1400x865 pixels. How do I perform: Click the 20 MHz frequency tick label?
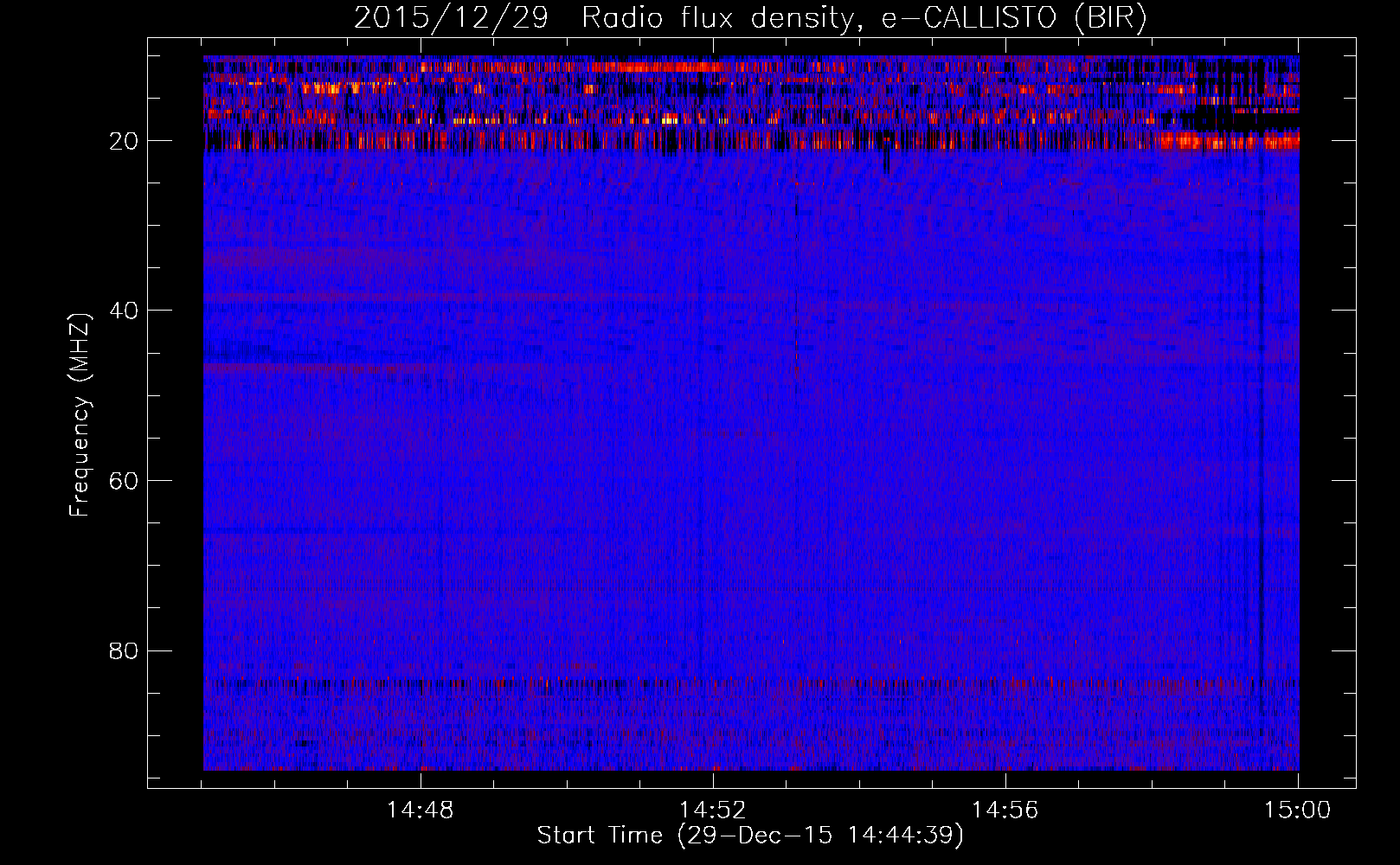125,141
